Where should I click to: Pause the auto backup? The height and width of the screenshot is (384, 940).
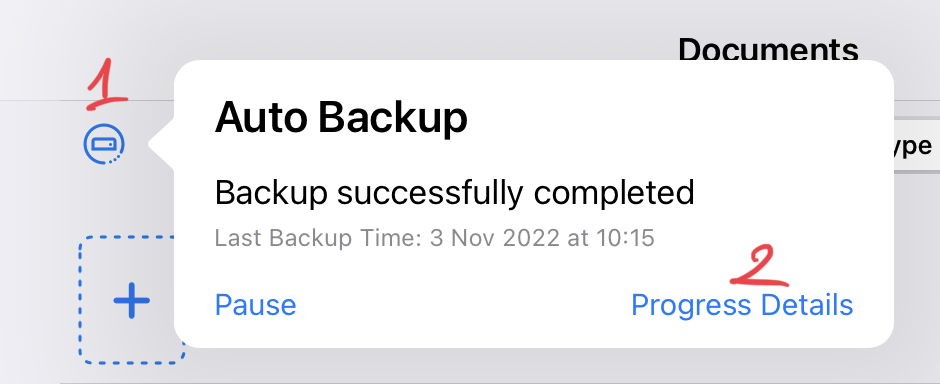[x=255, y=305]
